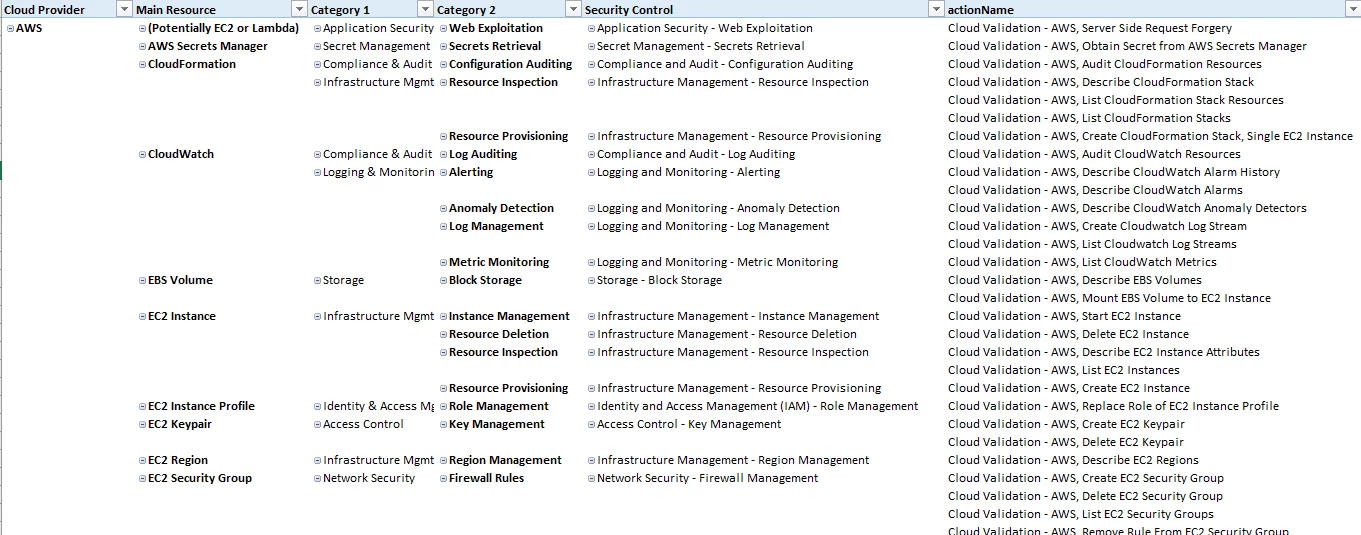The image size is (1361, 535).
Task: Select 'Replace Role of EC2 Instance Profile' cell
Action: click(1113, 406)
